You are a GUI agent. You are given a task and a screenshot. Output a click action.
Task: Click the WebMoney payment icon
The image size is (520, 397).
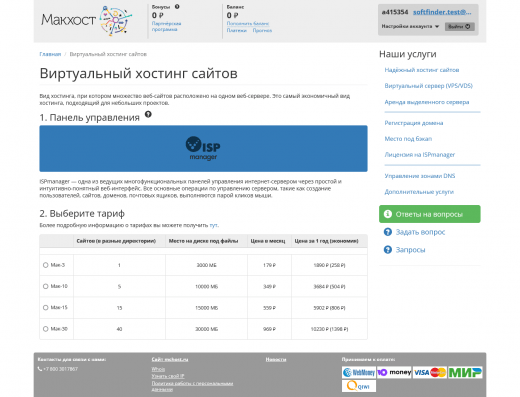[359, 372]
